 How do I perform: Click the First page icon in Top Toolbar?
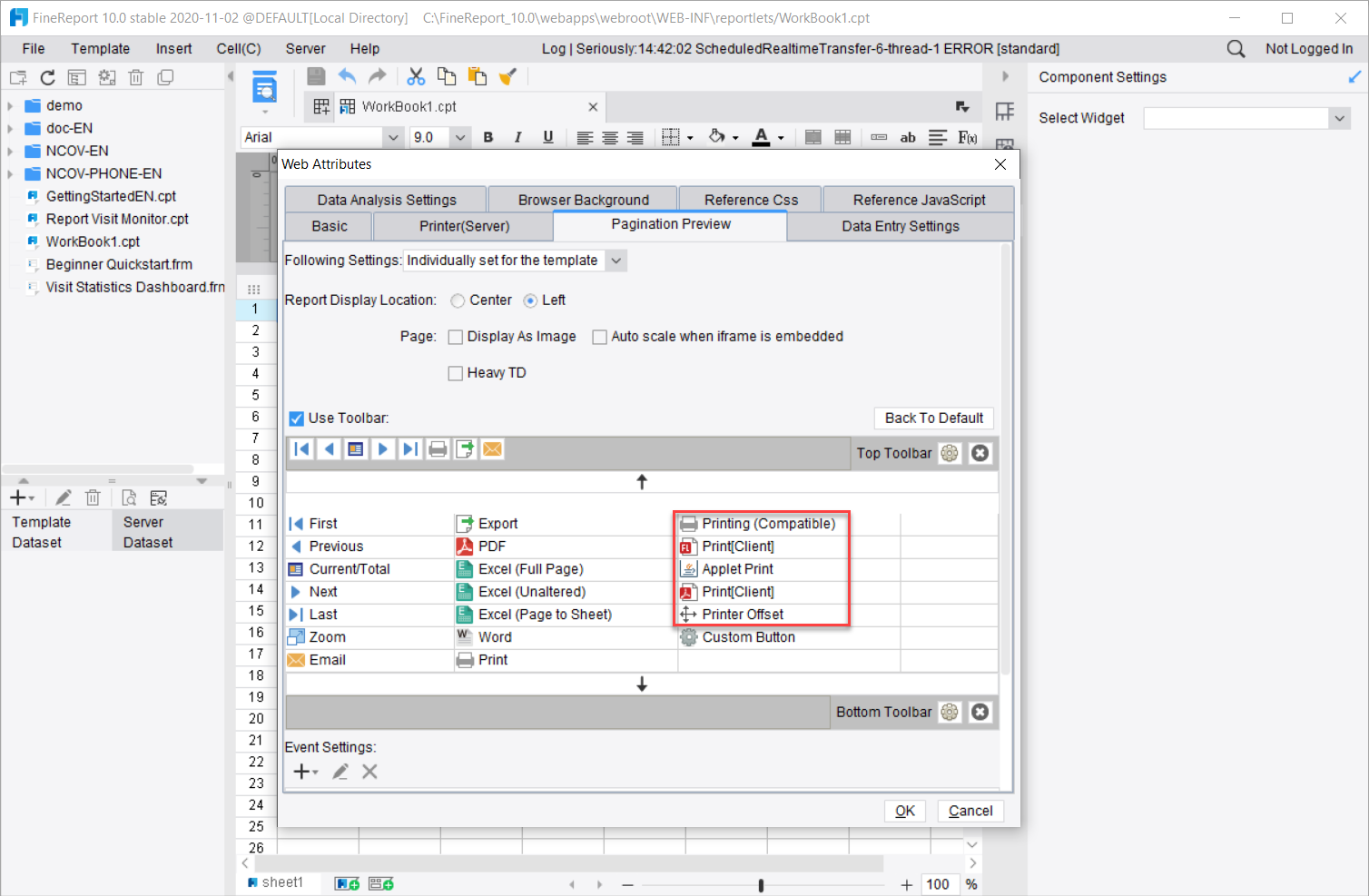pos(302,449)
